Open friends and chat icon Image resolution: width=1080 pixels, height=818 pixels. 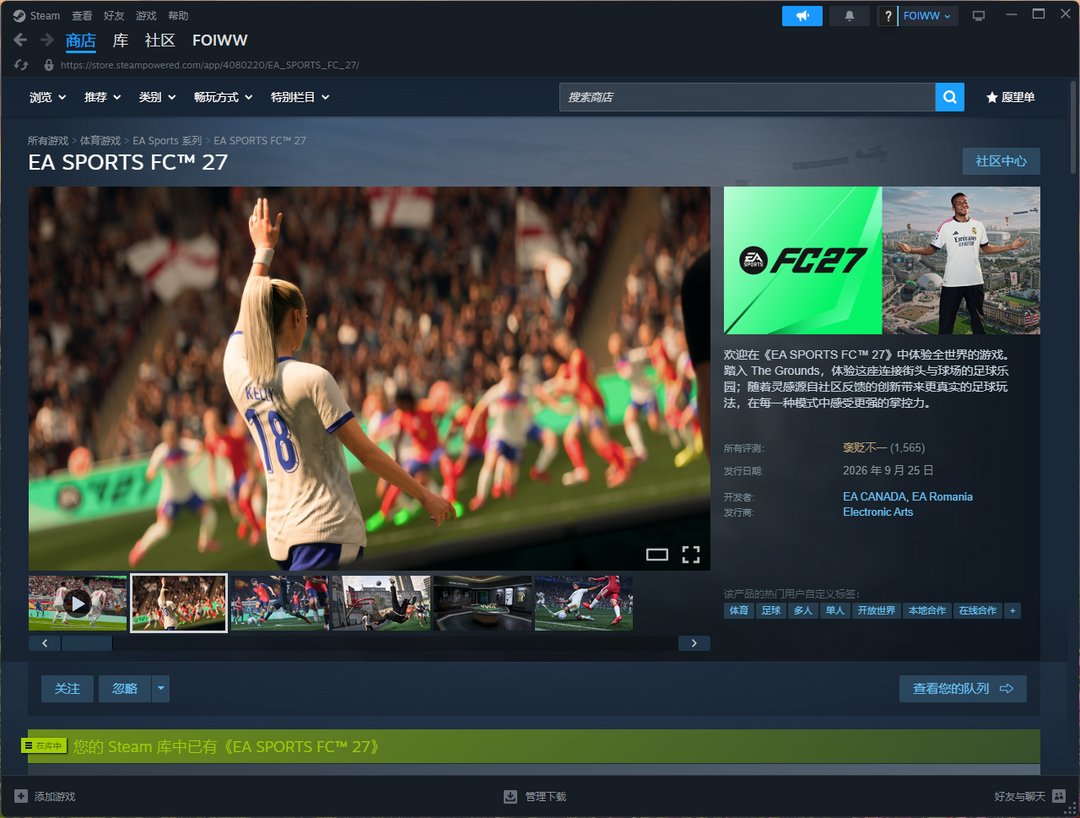click(x=1059, y=796)
